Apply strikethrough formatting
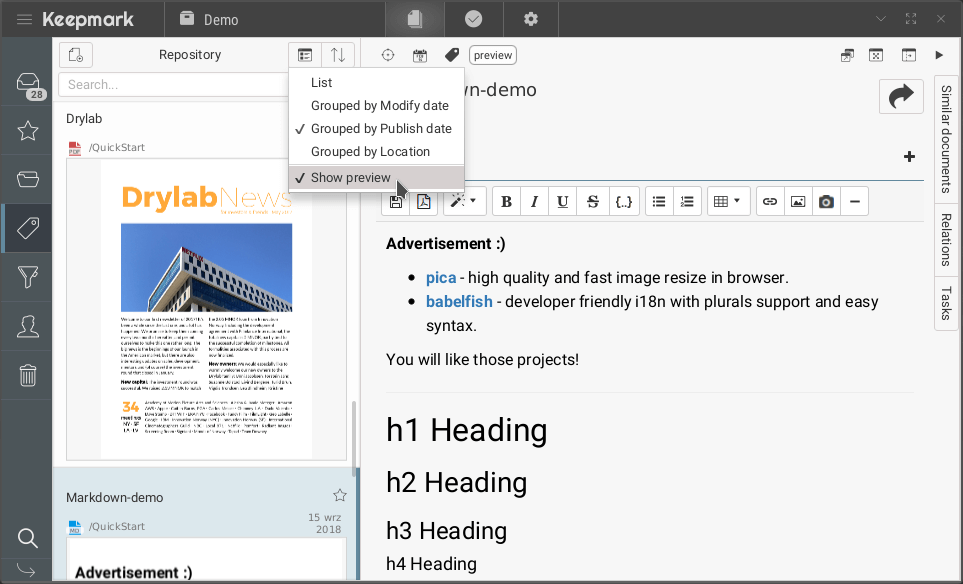This screenshot has width=963, height=584. (x=592, y=201)
